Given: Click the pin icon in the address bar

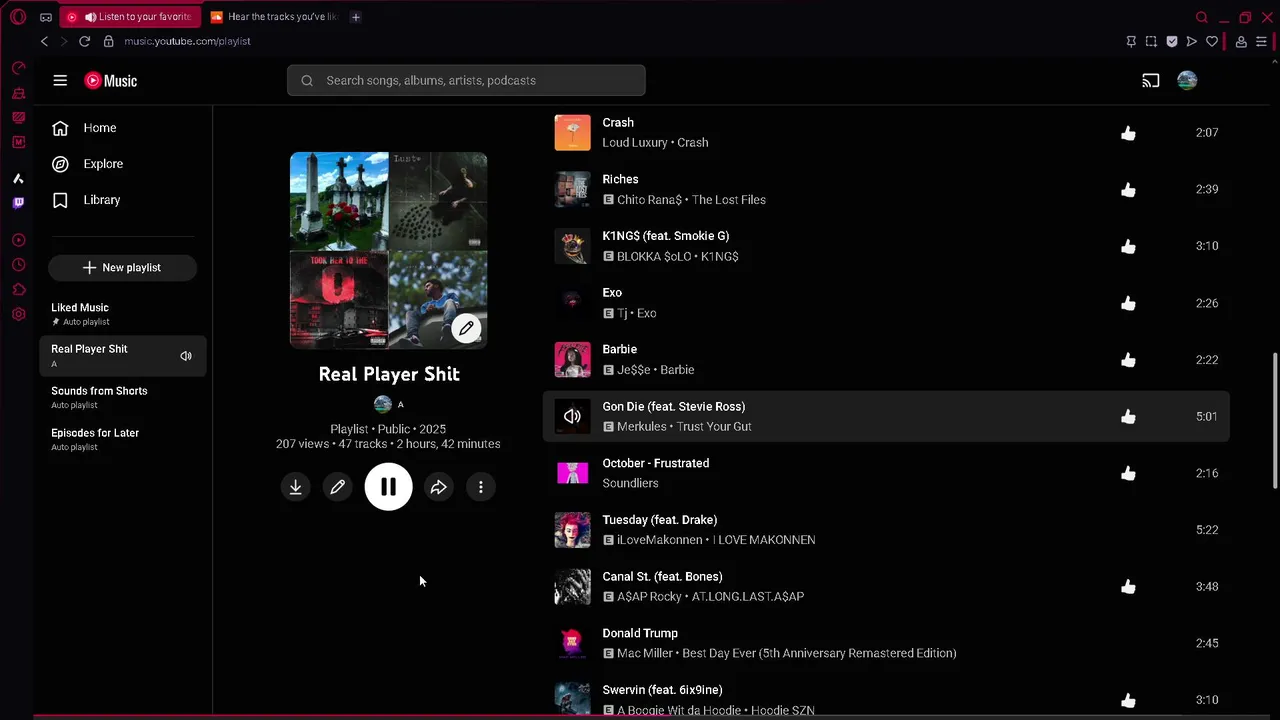Looking at the screenshot, I should 1131,41.
